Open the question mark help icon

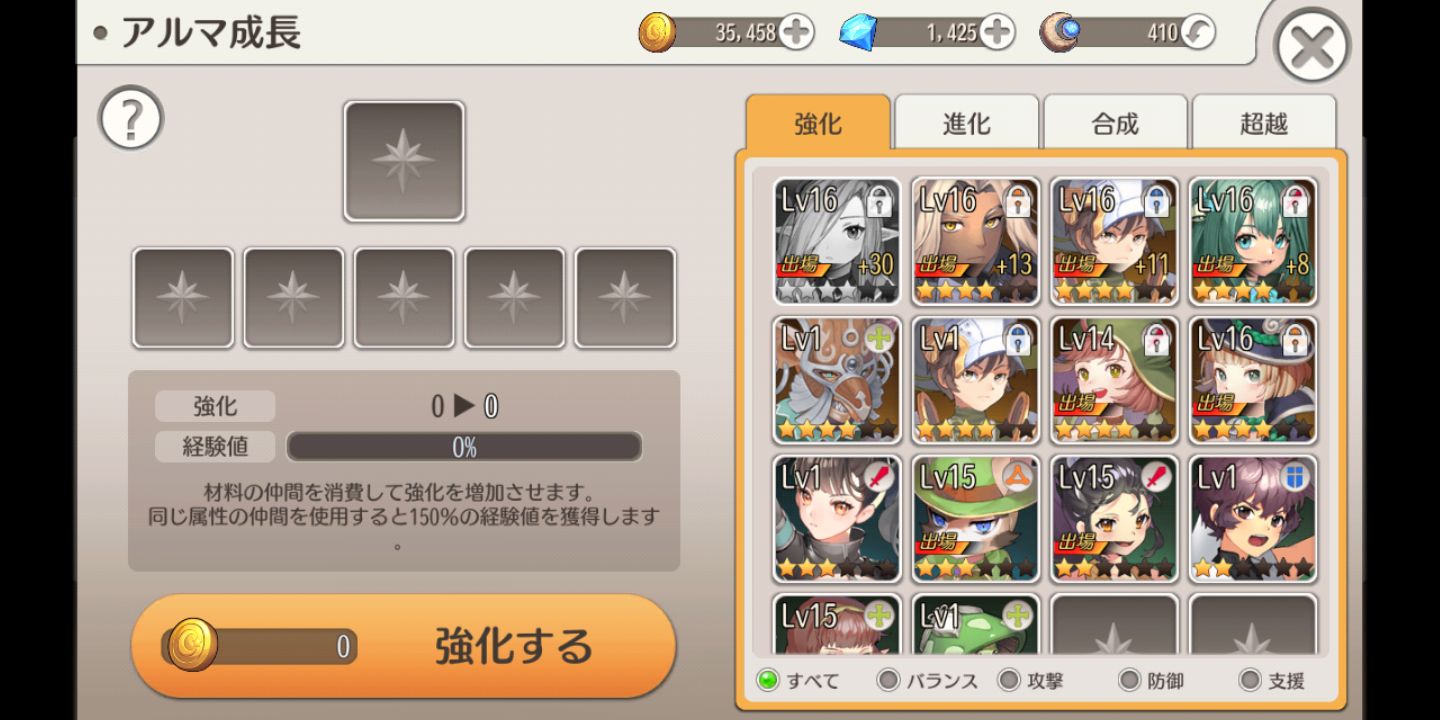(x=131, y=118)
